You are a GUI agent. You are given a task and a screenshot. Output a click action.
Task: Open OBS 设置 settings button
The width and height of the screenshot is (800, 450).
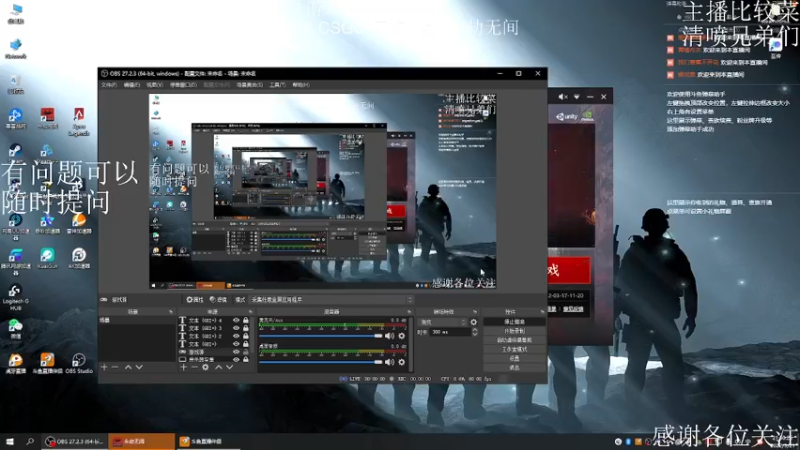514,358
